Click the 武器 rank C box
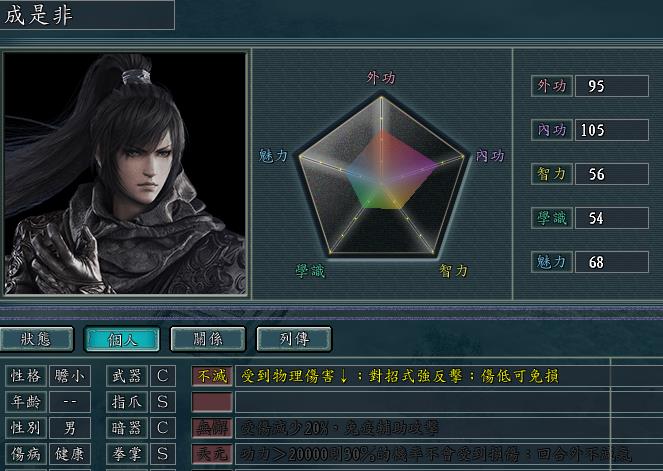Image resolution: width=663 pixels, height=471 pixels. (x=163, y=376)
